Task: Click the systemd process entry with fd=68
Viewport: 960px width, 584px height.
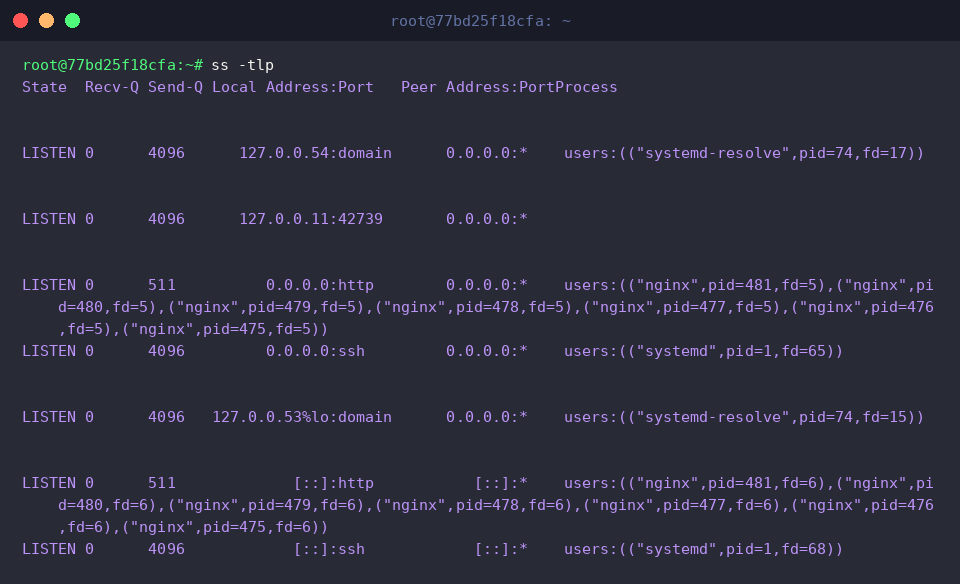Action: [x=703, y=550]
